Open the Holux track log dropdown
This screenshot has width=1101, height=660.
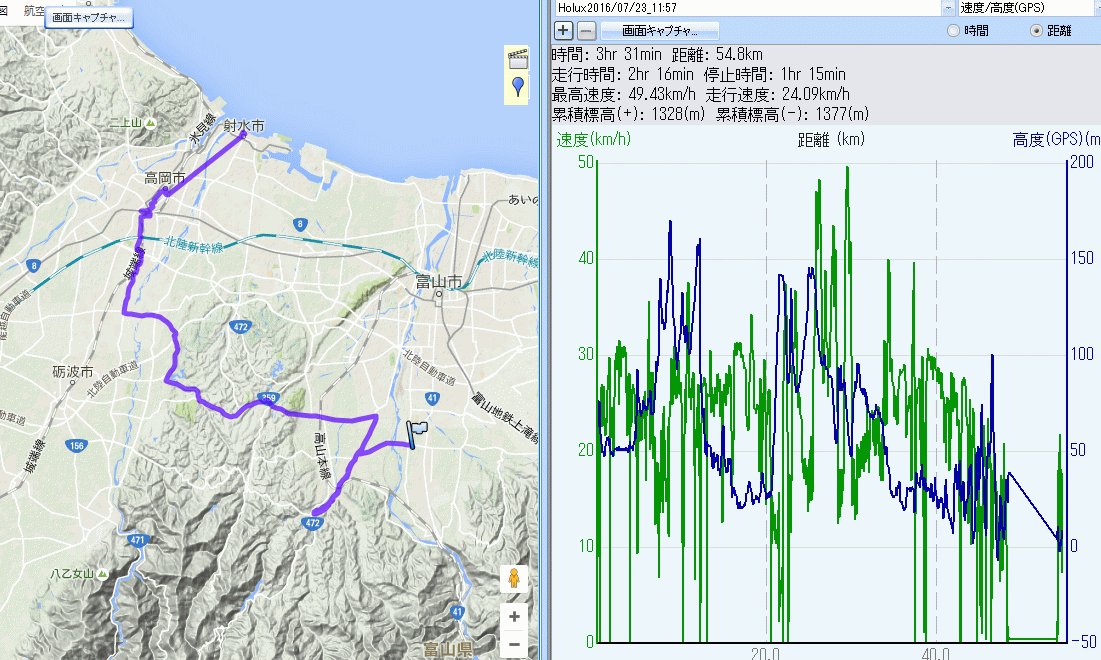pyautogui.click(x=947, y=8)
